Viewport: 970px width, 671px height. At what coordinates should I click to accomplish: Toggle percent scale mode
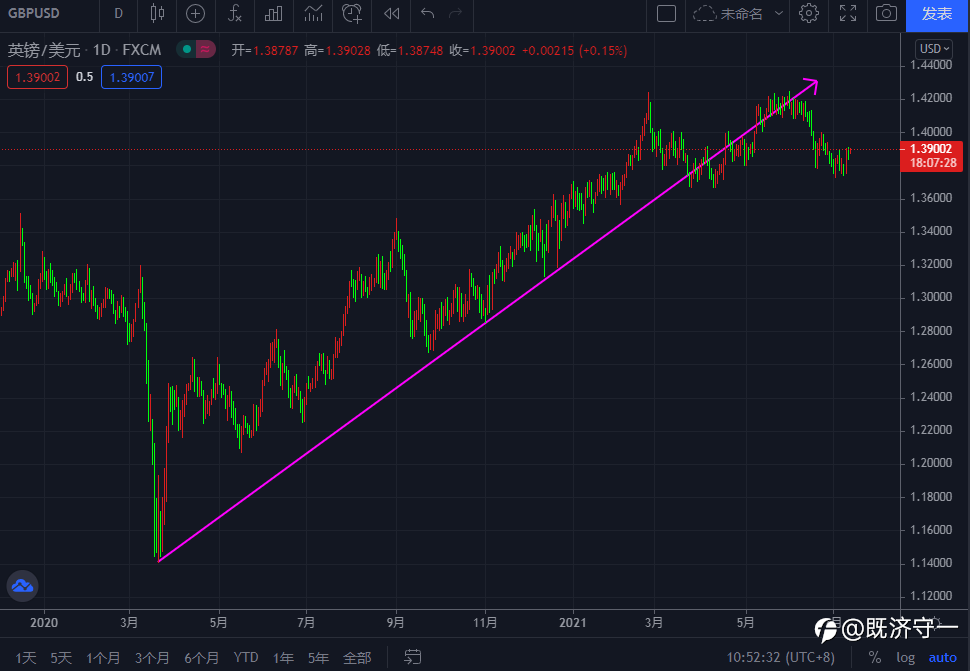pos(875,657)
